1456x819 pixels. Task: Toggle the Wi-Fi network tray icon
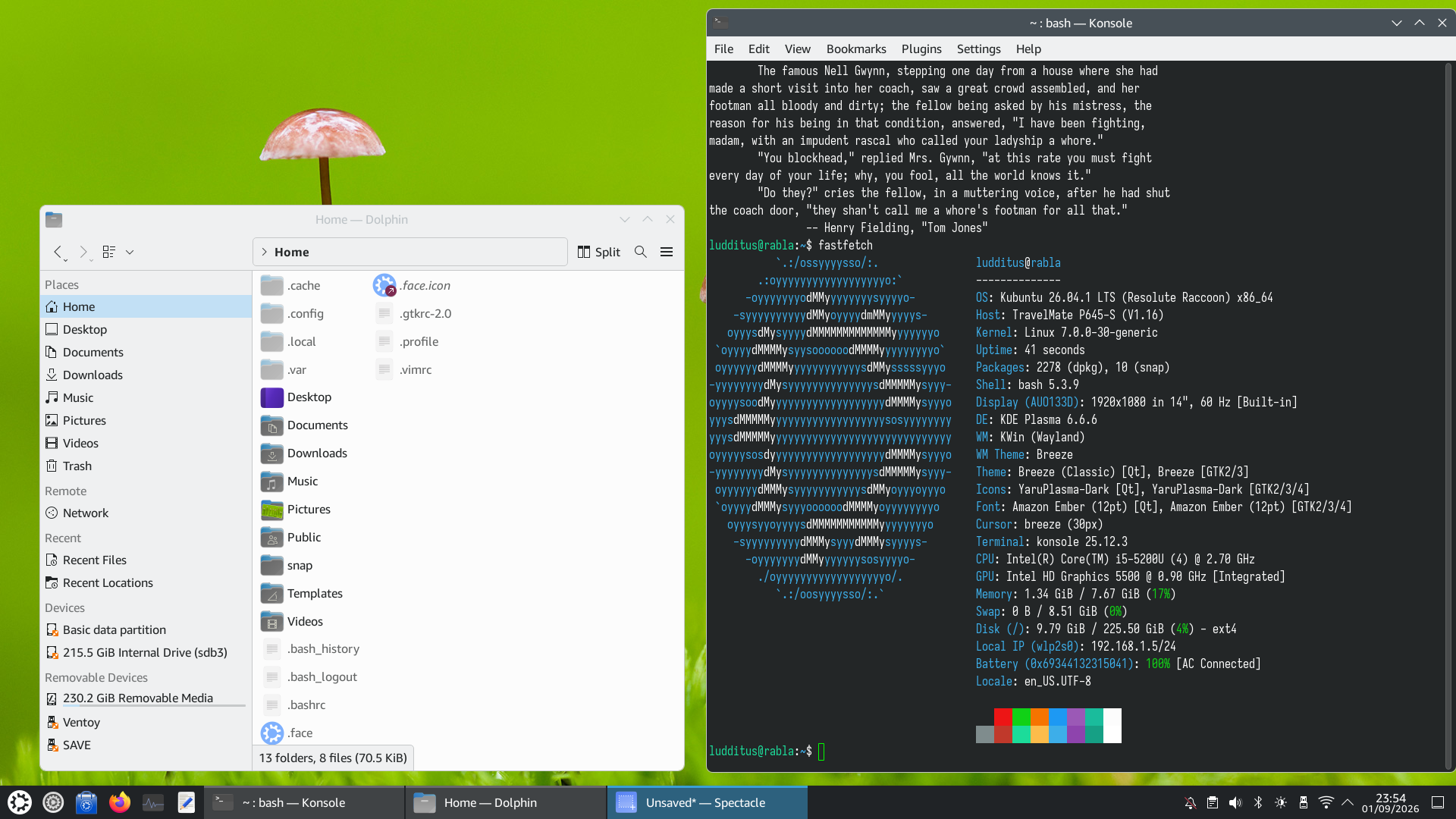pyautogui.click(x=1326, y=802)
